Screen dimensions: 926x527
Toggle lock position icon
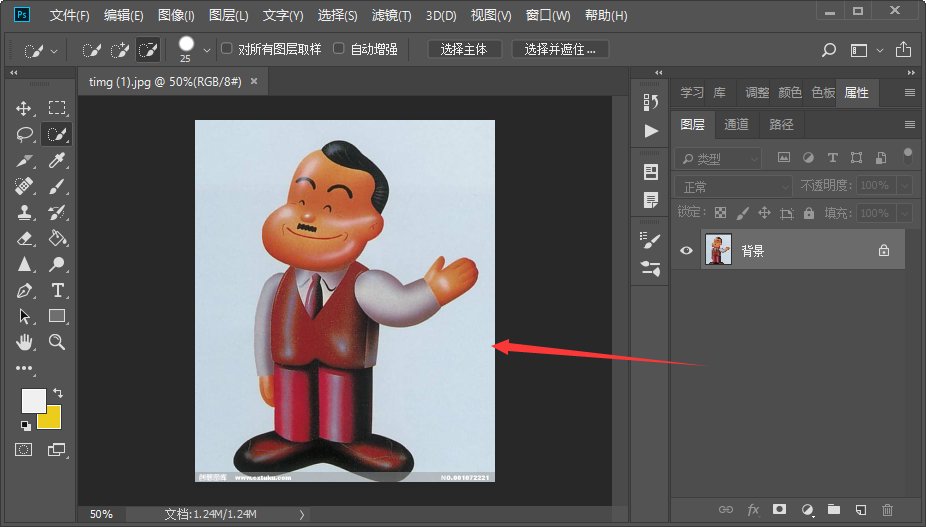click(764, 213)
